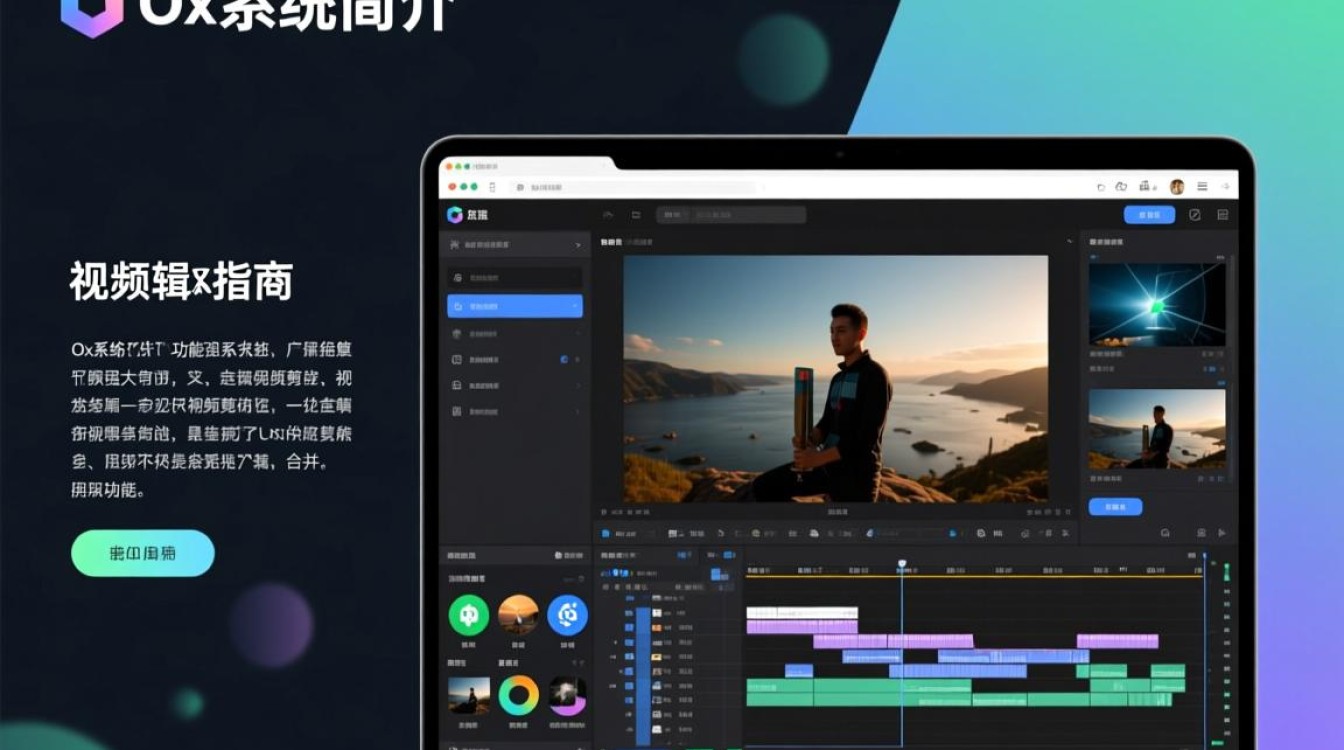Select the round sunset thumbnail in media panel
Image resolution: width=1344 pixels, height=750 pixels.
[x=518, y=615]
